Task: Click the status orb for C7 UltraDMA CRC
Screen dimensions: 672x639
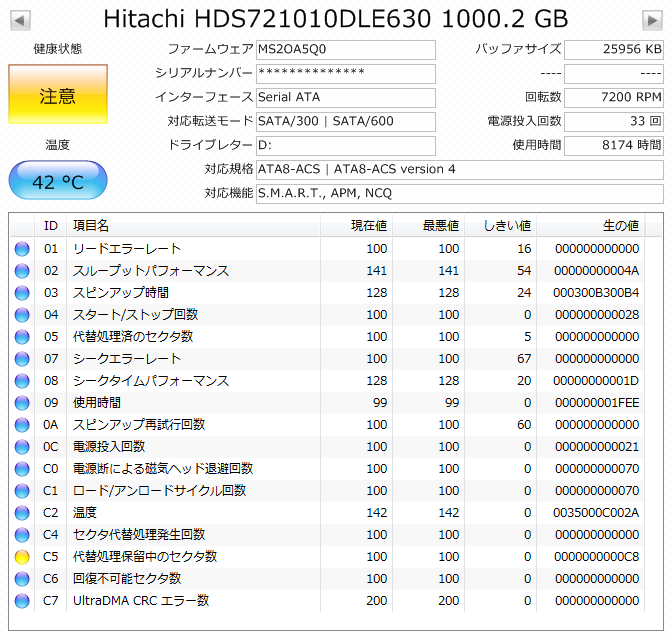Action: point(22,601)
